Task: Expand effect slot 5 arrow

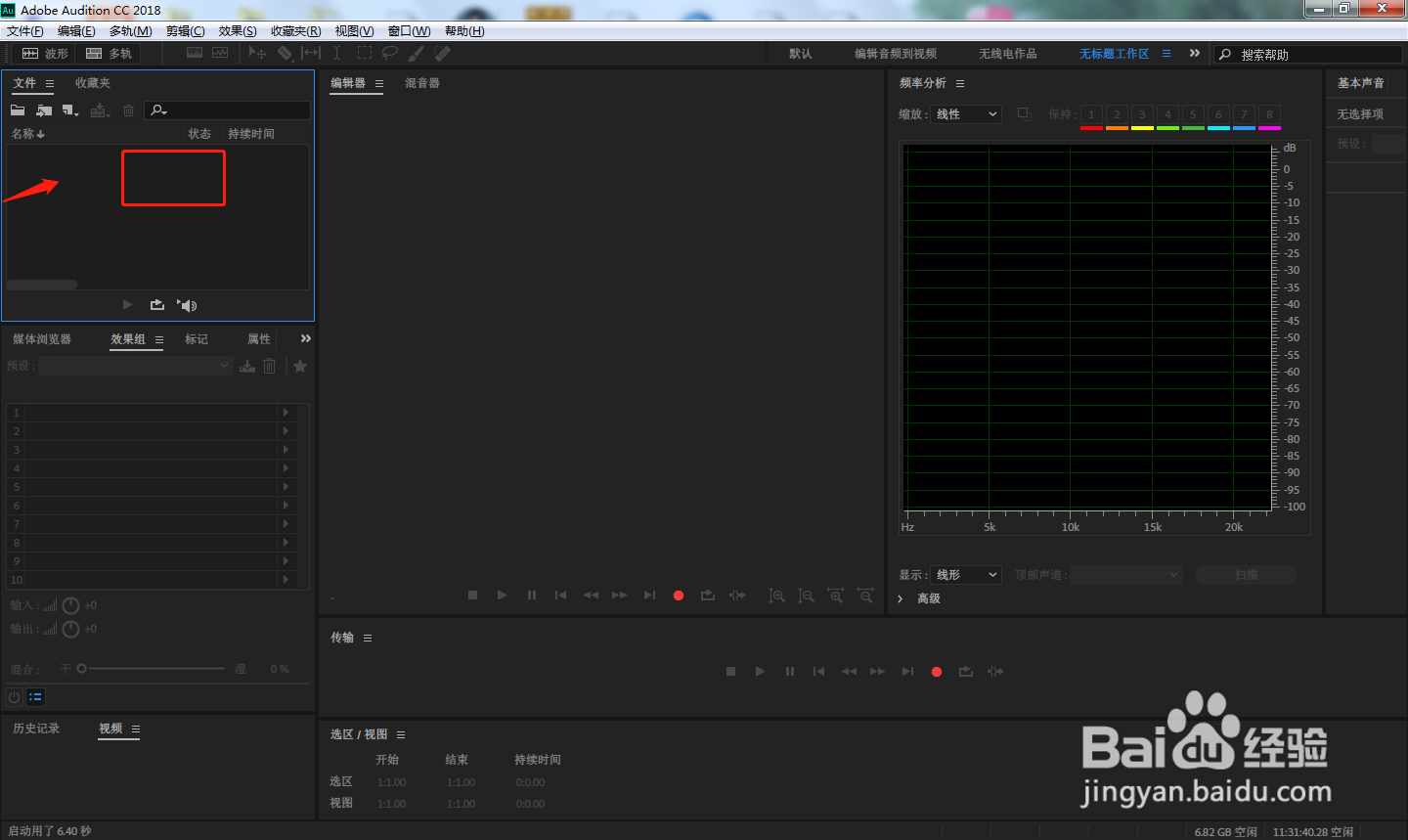Action: [x=286, y=487]
